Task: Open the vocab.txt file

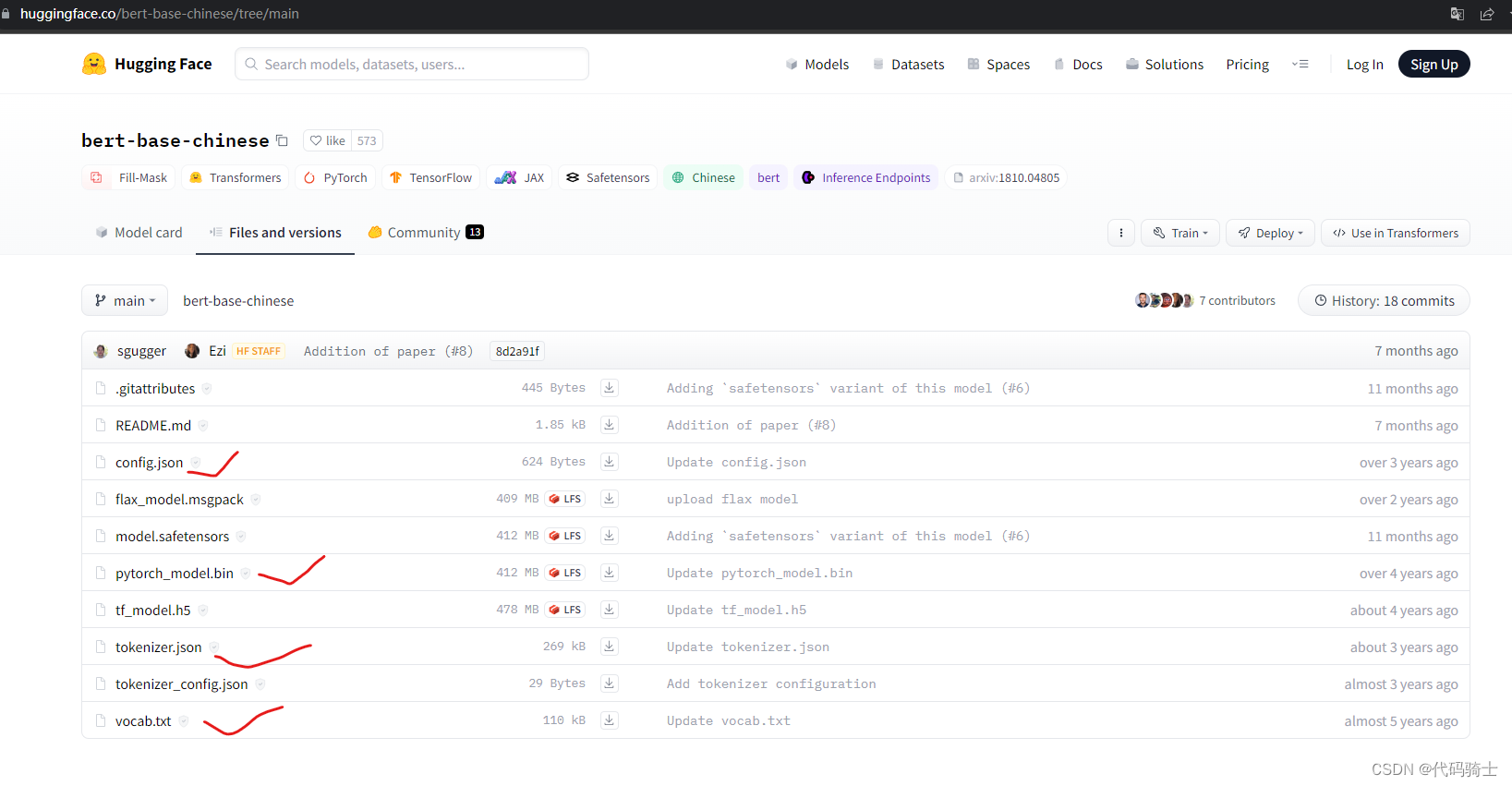Action: [143, 720]
